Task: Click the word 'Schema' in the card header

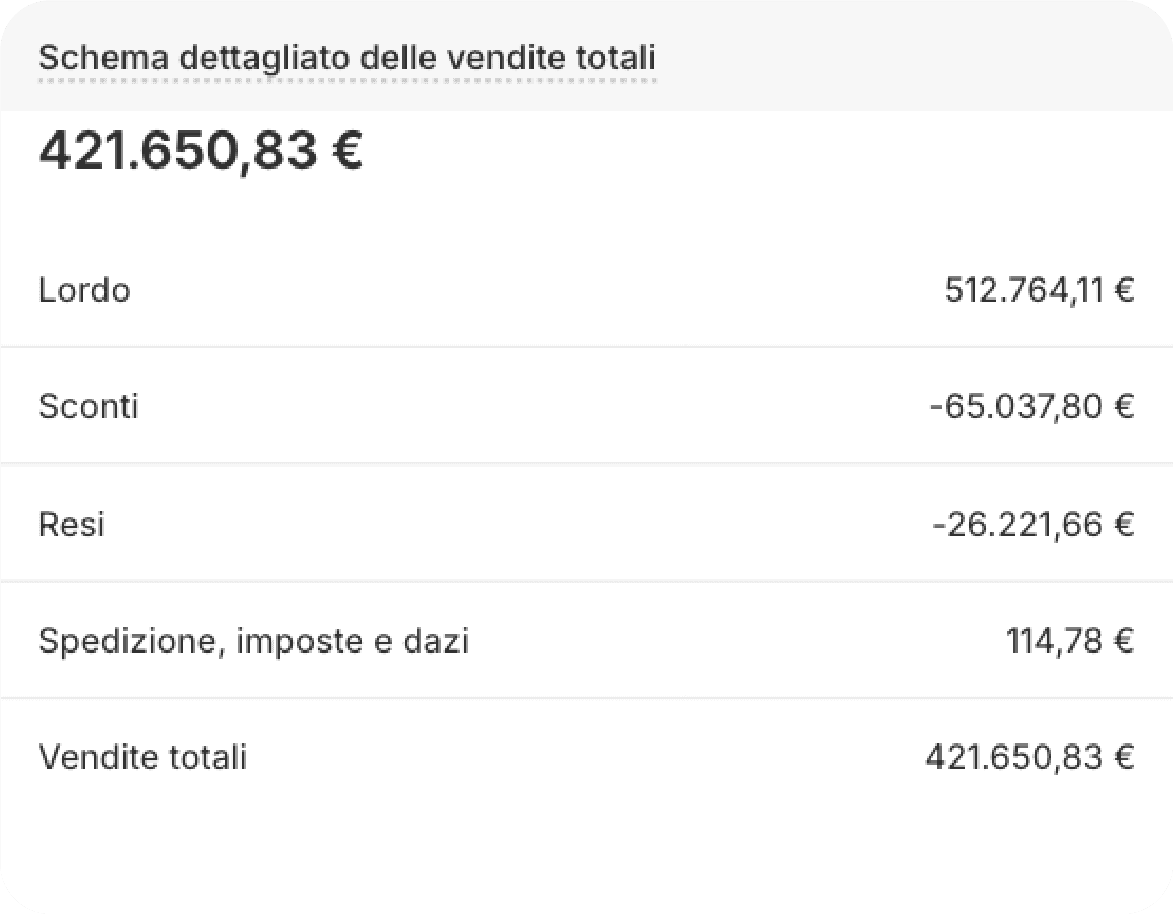Action: pyautogui.click(x=103, y=58)
